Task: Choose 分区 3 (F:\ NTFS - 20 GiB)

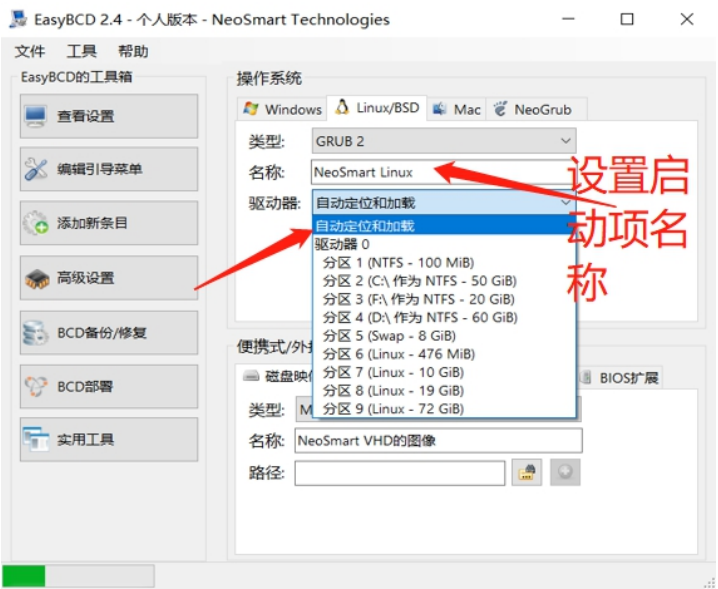Action: tap(444, 299)
